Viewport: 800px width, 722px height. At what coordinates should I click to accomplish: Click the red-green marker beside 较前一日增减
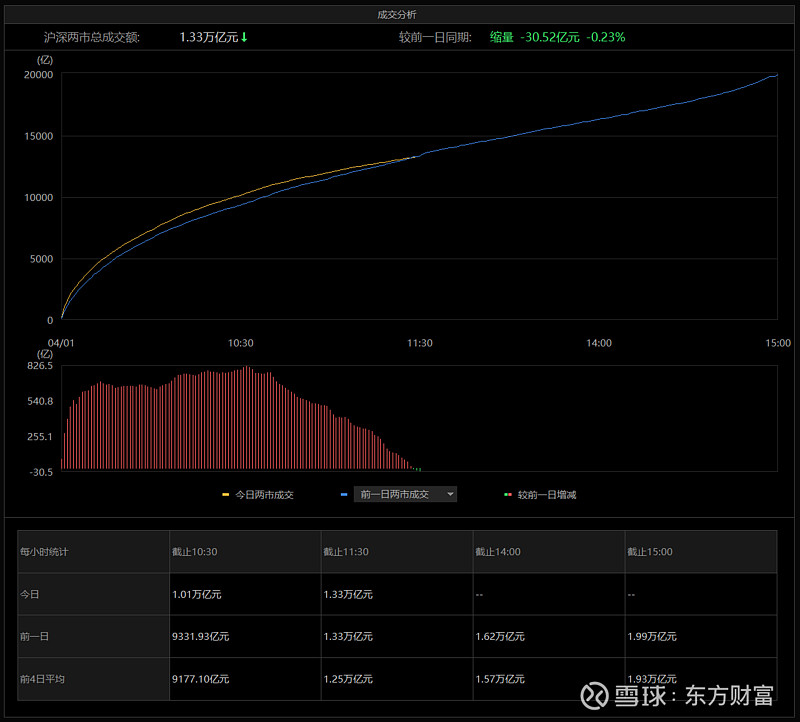pos(508,494)
